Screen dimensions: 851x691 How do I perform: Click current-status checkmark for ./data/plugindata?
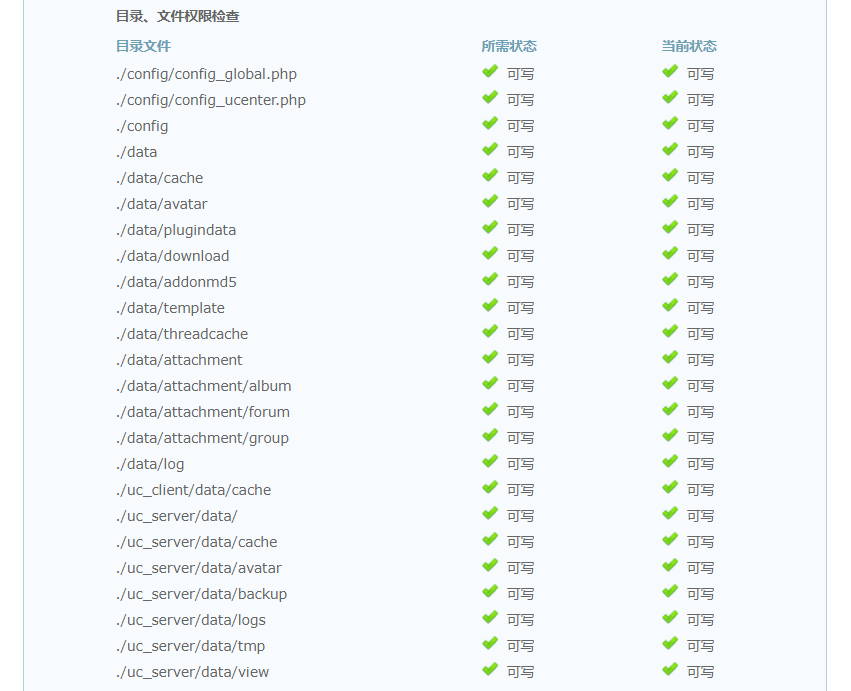coord(670,228)
